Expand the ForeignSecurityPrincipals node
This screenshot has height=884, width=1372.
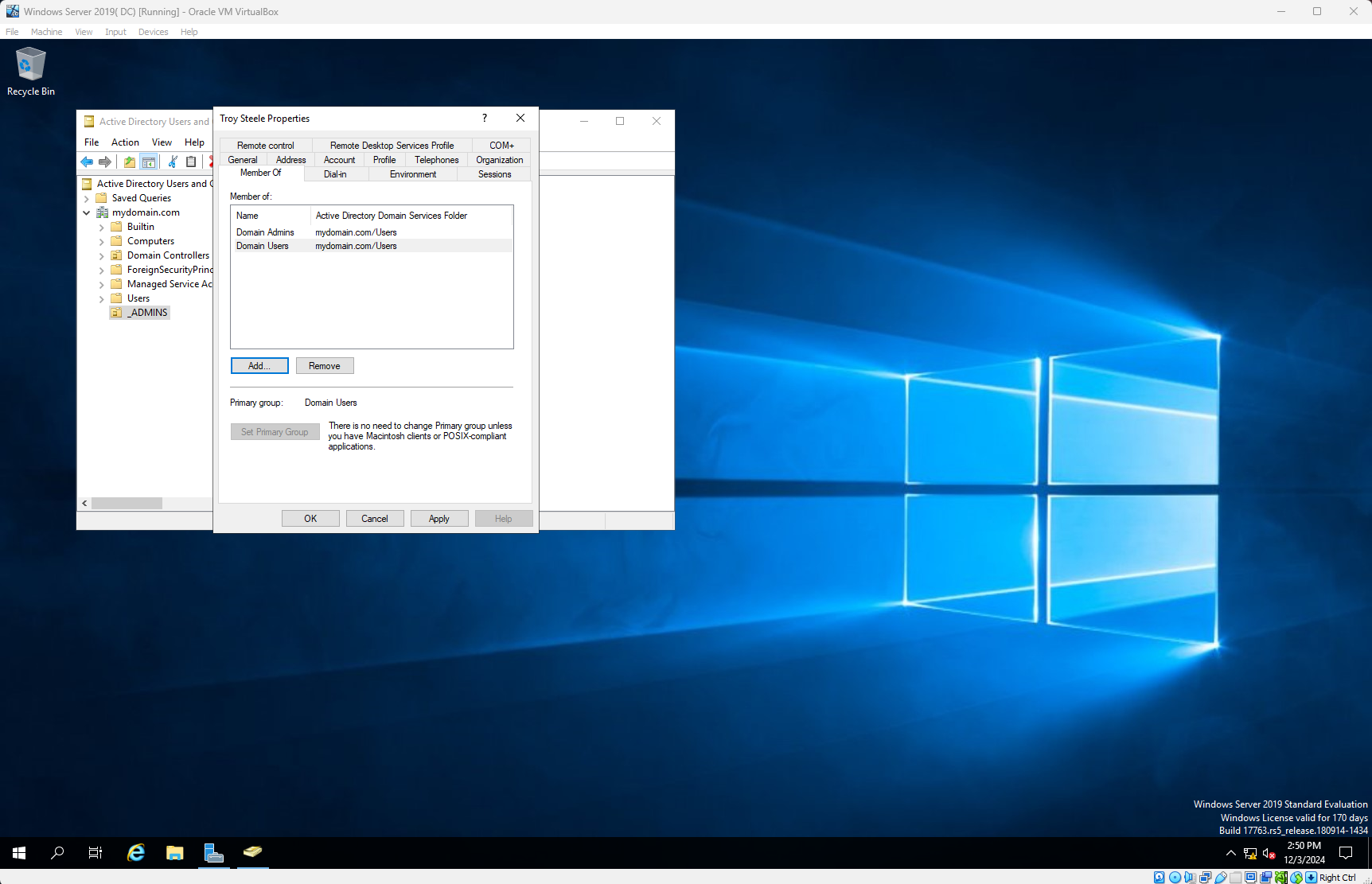tap(102, 271)
